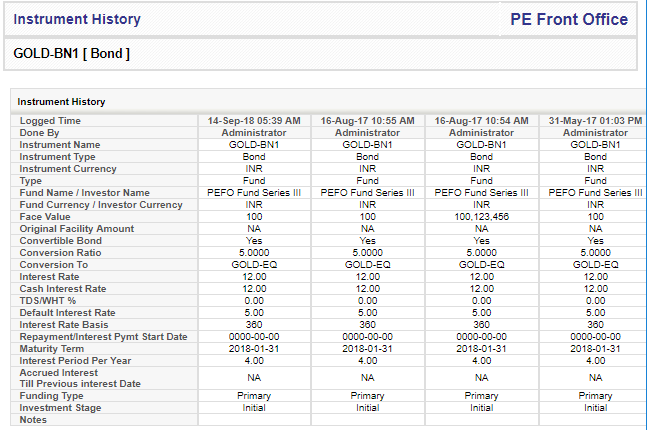Select the Funding Type row label

pos(51,396)
